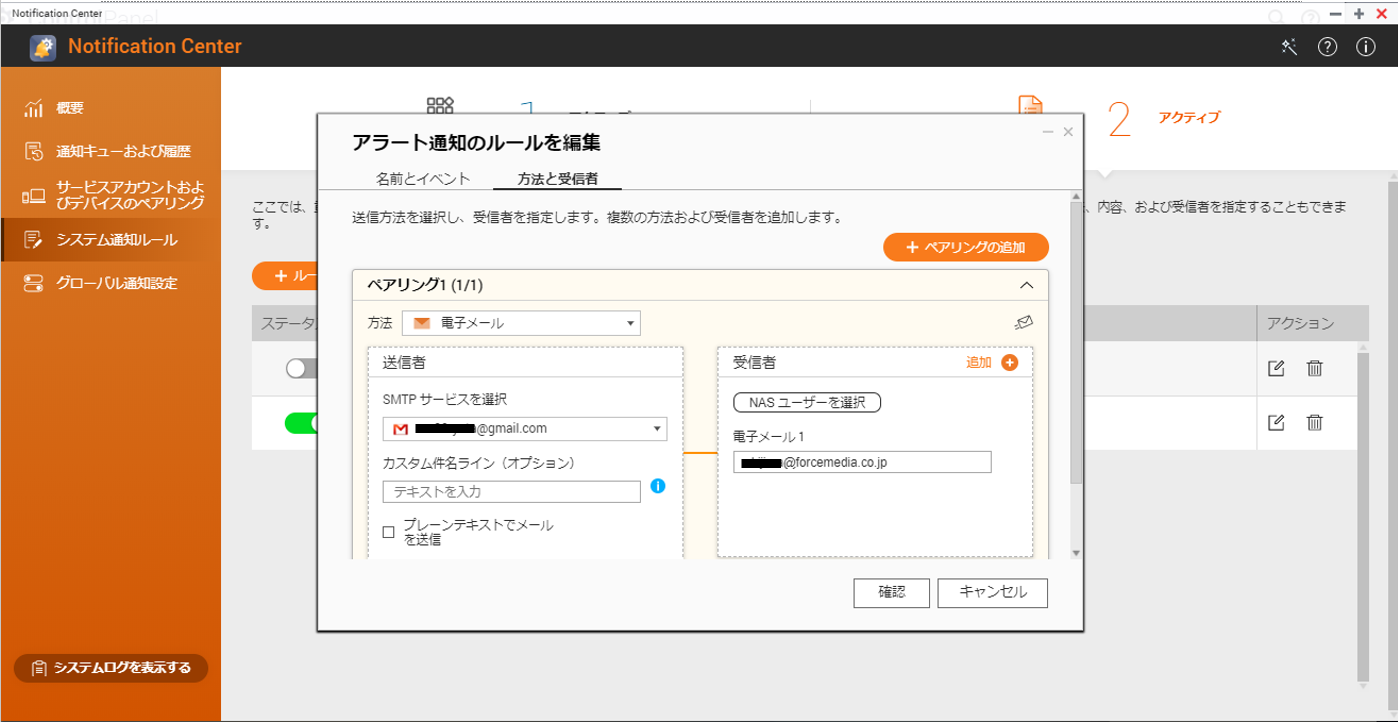Viewport: 1398px width, 722px height.
Task: Delete the second rule with trash icon
Action: [x=1314, y=422]
